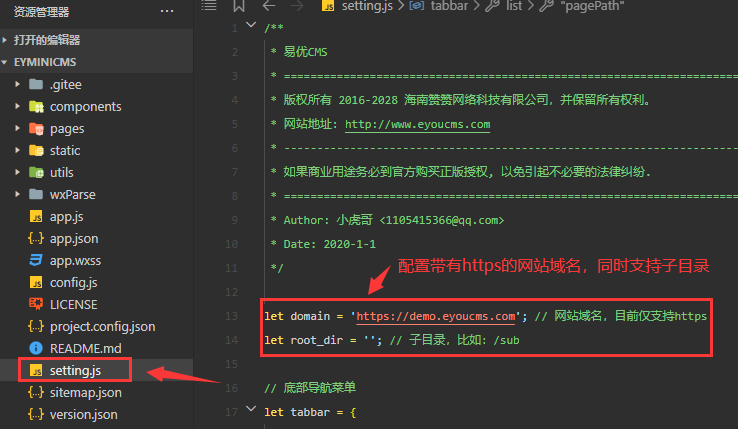Viewport: 738px width, 429px height.
Task: Click the outline list icon in editor toolbar
Action: click(209, 5)
